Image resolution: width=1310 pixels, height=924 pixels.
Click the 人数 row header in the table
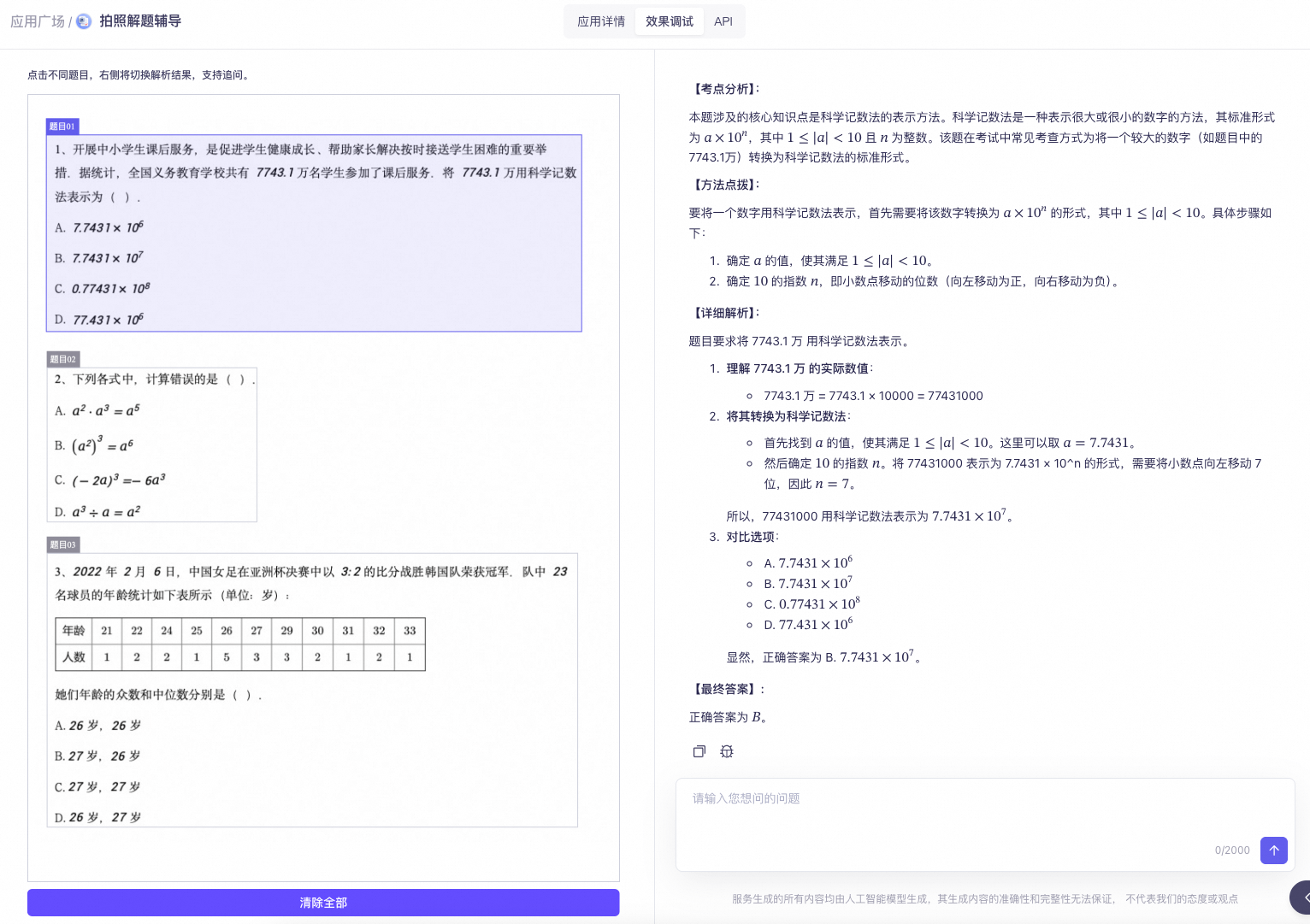(74, 657)
